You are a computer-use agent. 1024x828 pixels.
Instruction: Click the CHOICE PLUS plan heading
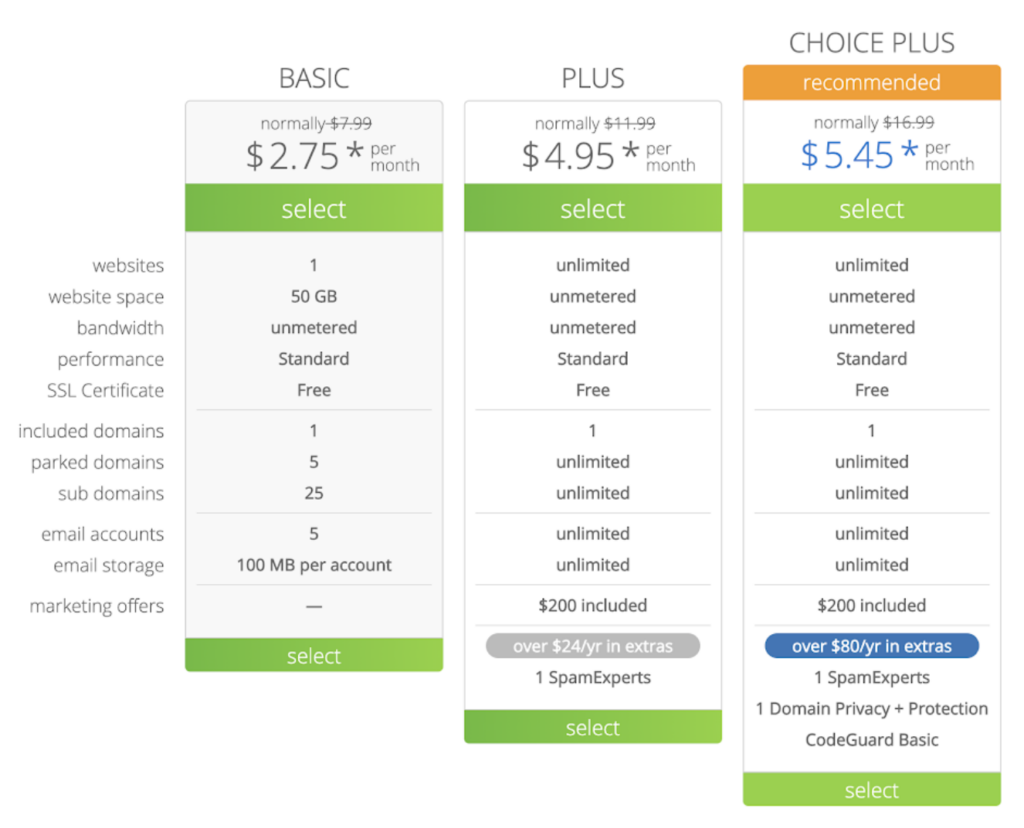[x=872, y=43]
